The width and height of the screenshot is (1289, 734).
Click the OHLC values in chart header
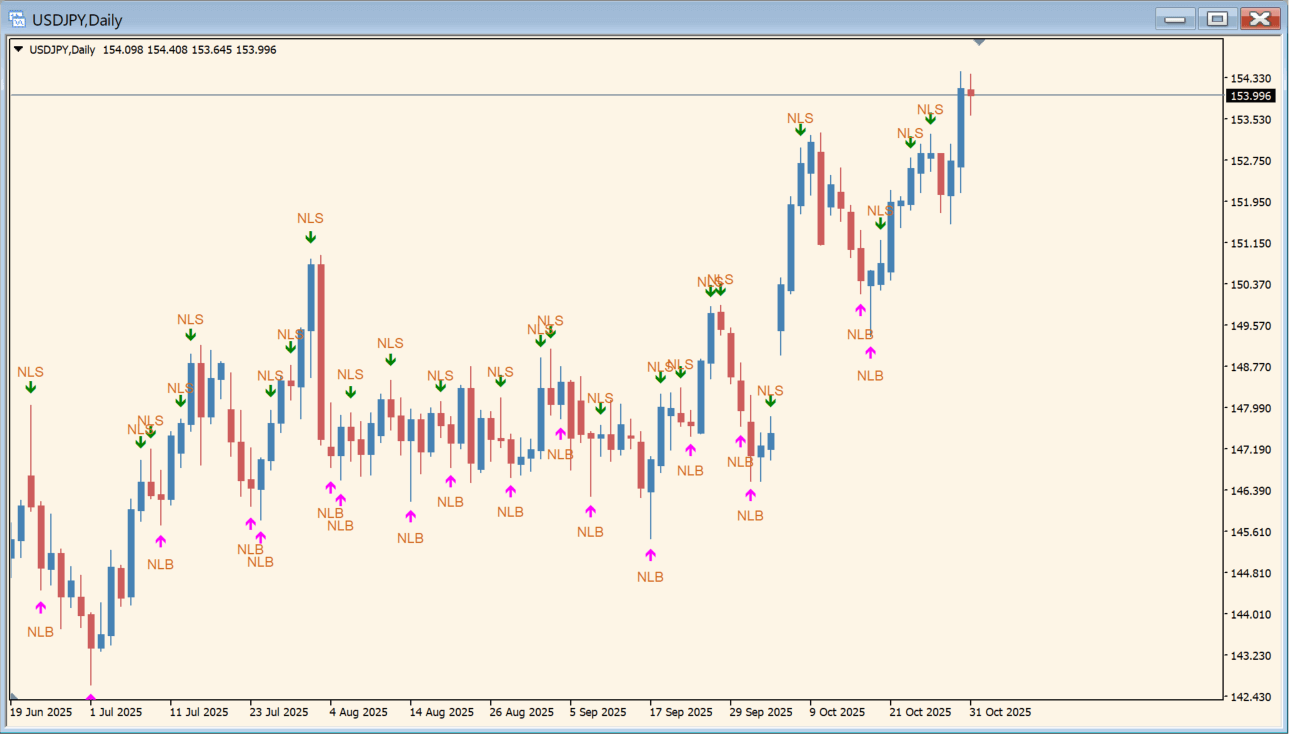click(189, 49)
